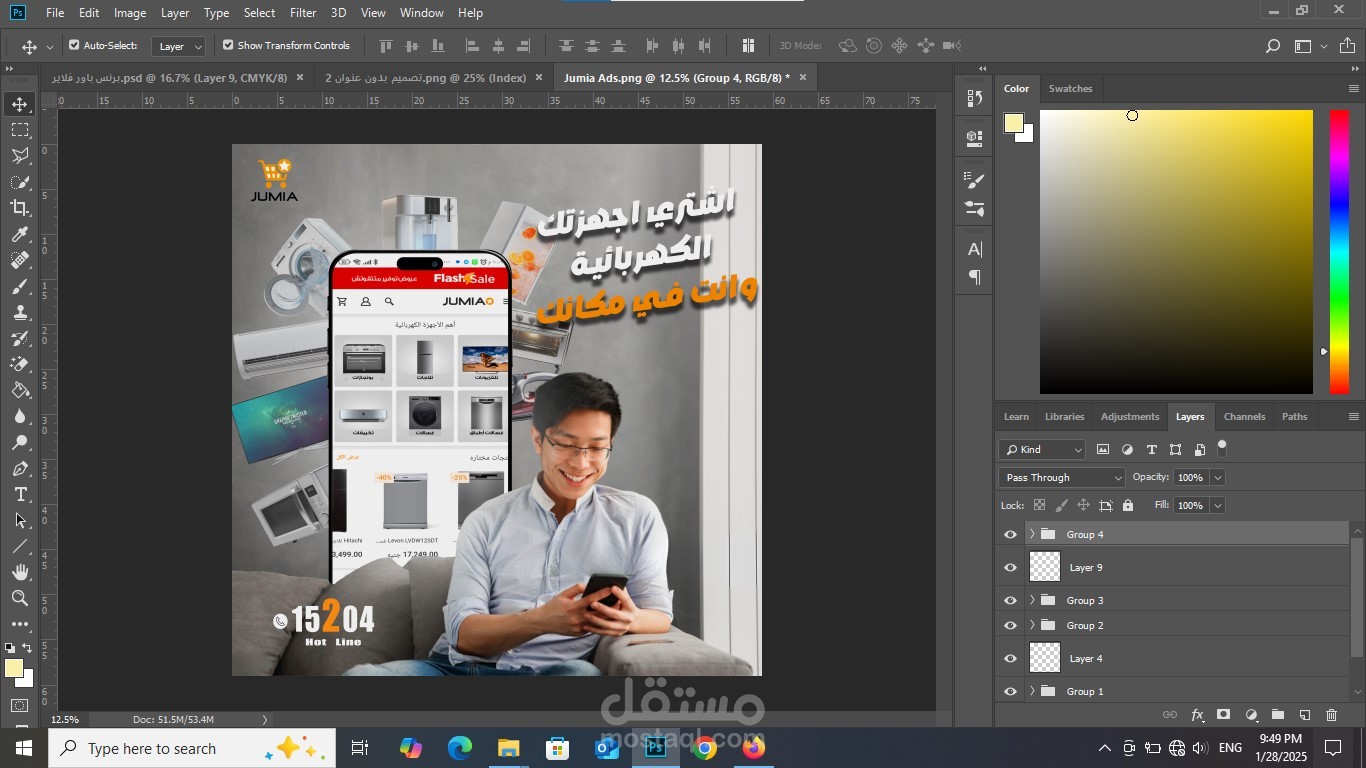Activate the Pen tool
The image size is (1366, 768).
pyautogui.click(x=19, y=468)
